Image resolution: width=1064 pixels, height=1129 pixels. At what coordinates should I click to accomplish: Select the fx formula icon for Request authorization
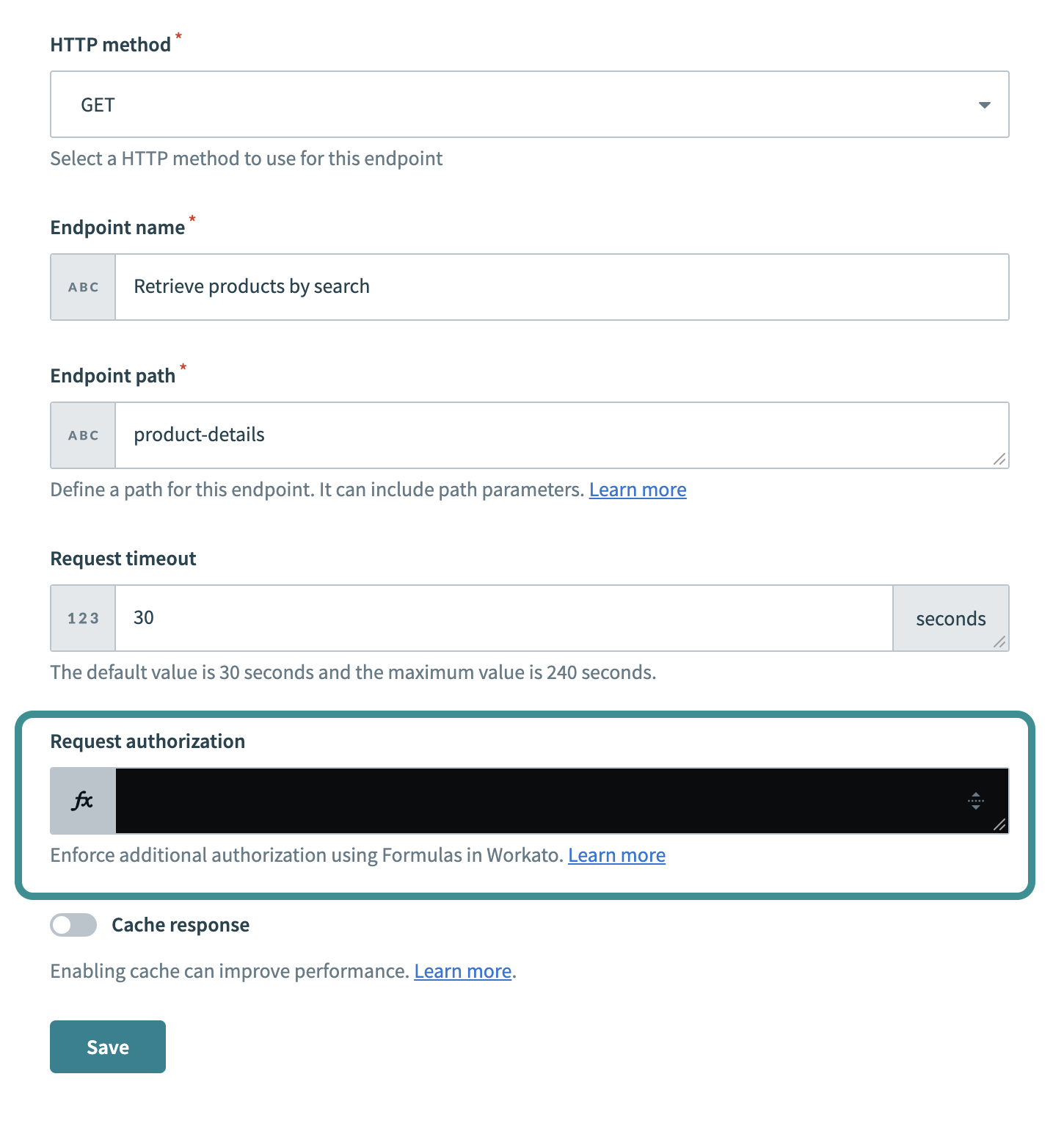[82, 801]
